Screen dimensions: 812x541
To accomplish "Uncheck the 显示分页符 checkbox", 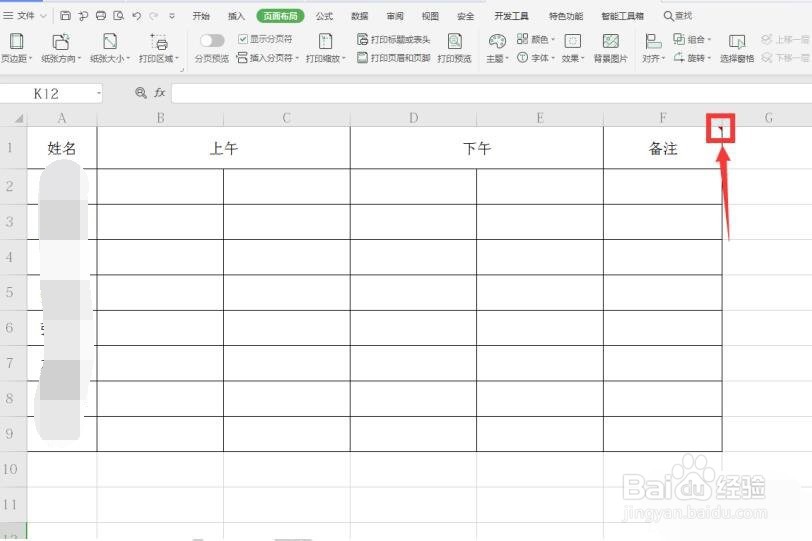I will 242,39.
